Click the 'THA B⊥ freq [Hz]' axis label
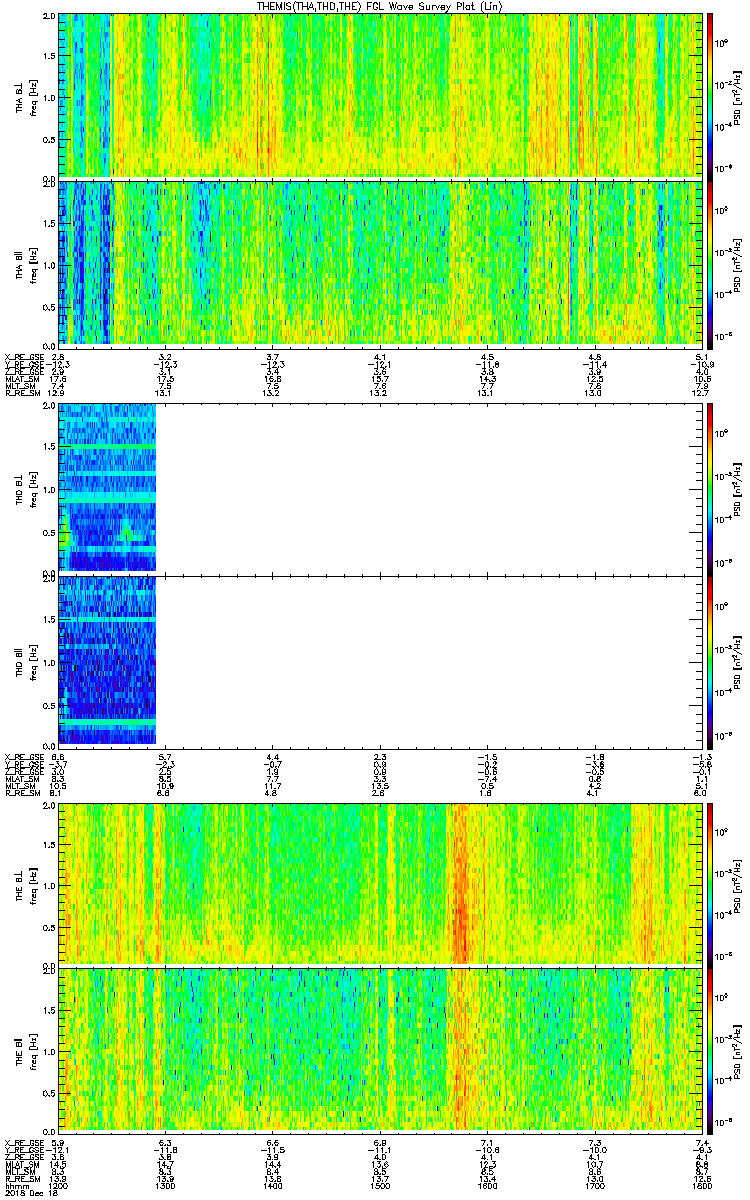Screen dimensions: 750x1200 coord(25,96)
